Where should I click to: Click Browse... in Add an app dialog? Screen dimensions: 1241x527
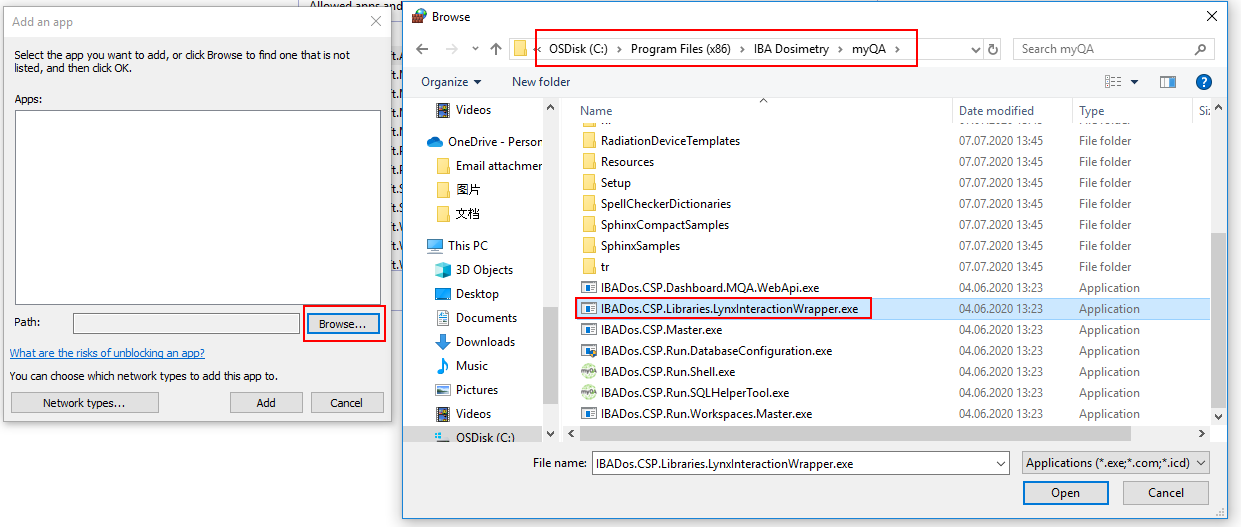point(343,324)
